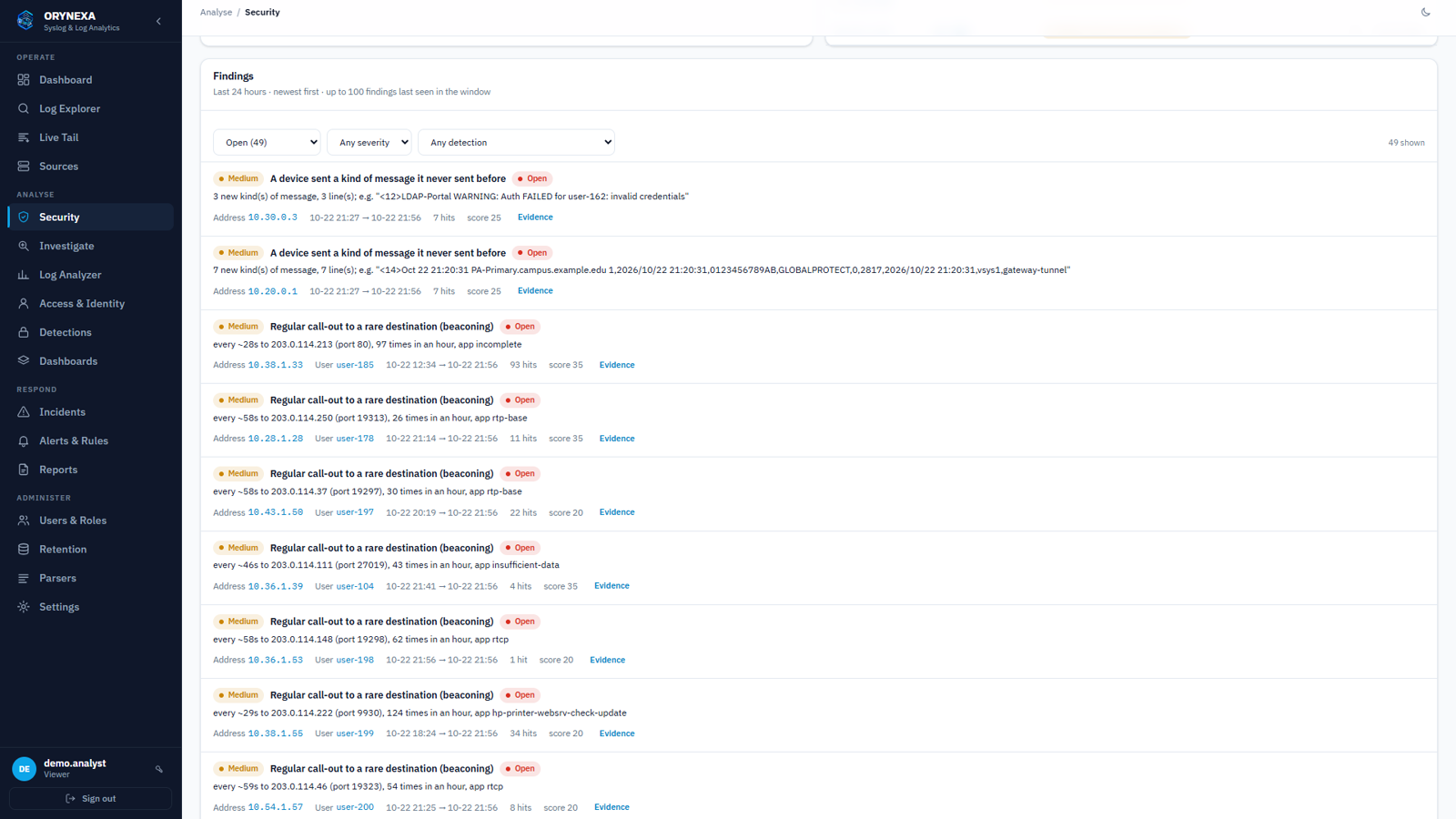Click the Sign out button
The image size is (1456, 819).
coord(90,799)
